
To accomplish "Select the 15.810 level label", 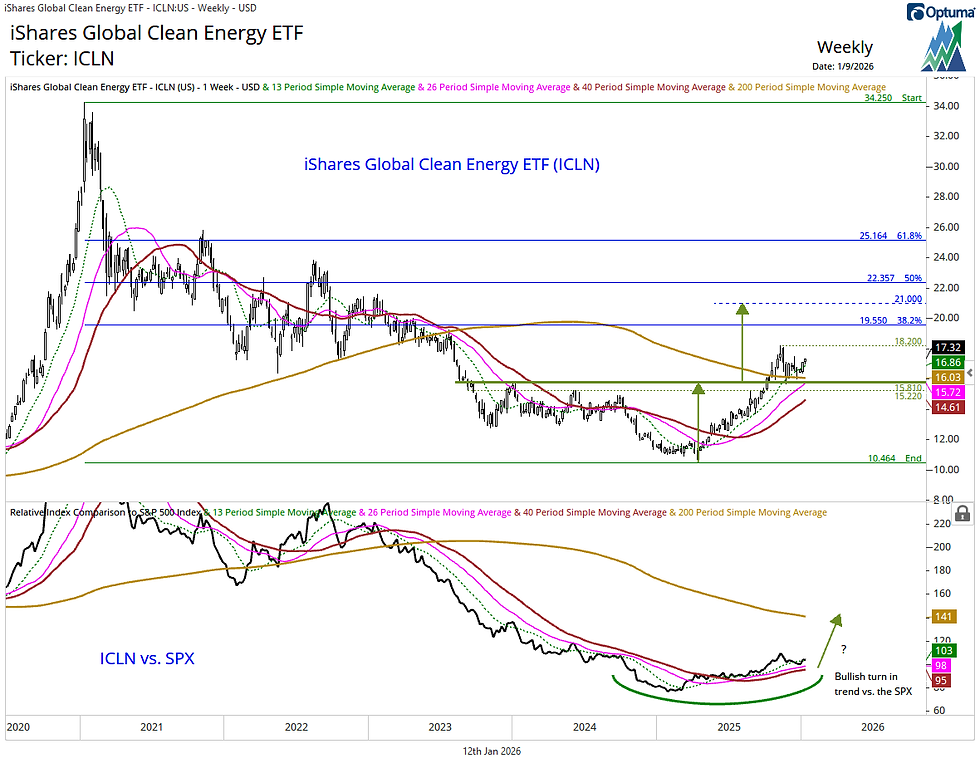I will (x=908, y=389).
